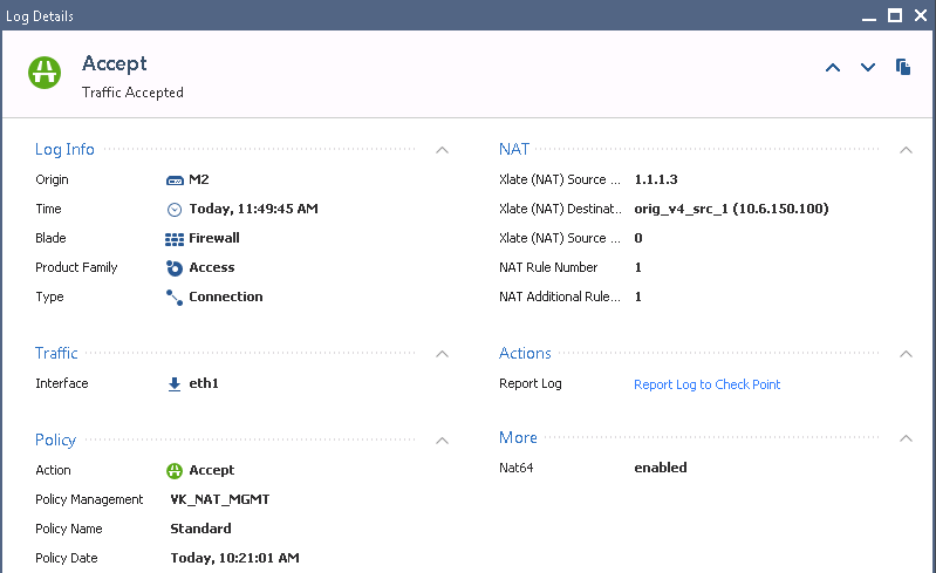Click the M2 gateway origin icon
The width and height of the screenshot is (936, 573).
point(174,180)
